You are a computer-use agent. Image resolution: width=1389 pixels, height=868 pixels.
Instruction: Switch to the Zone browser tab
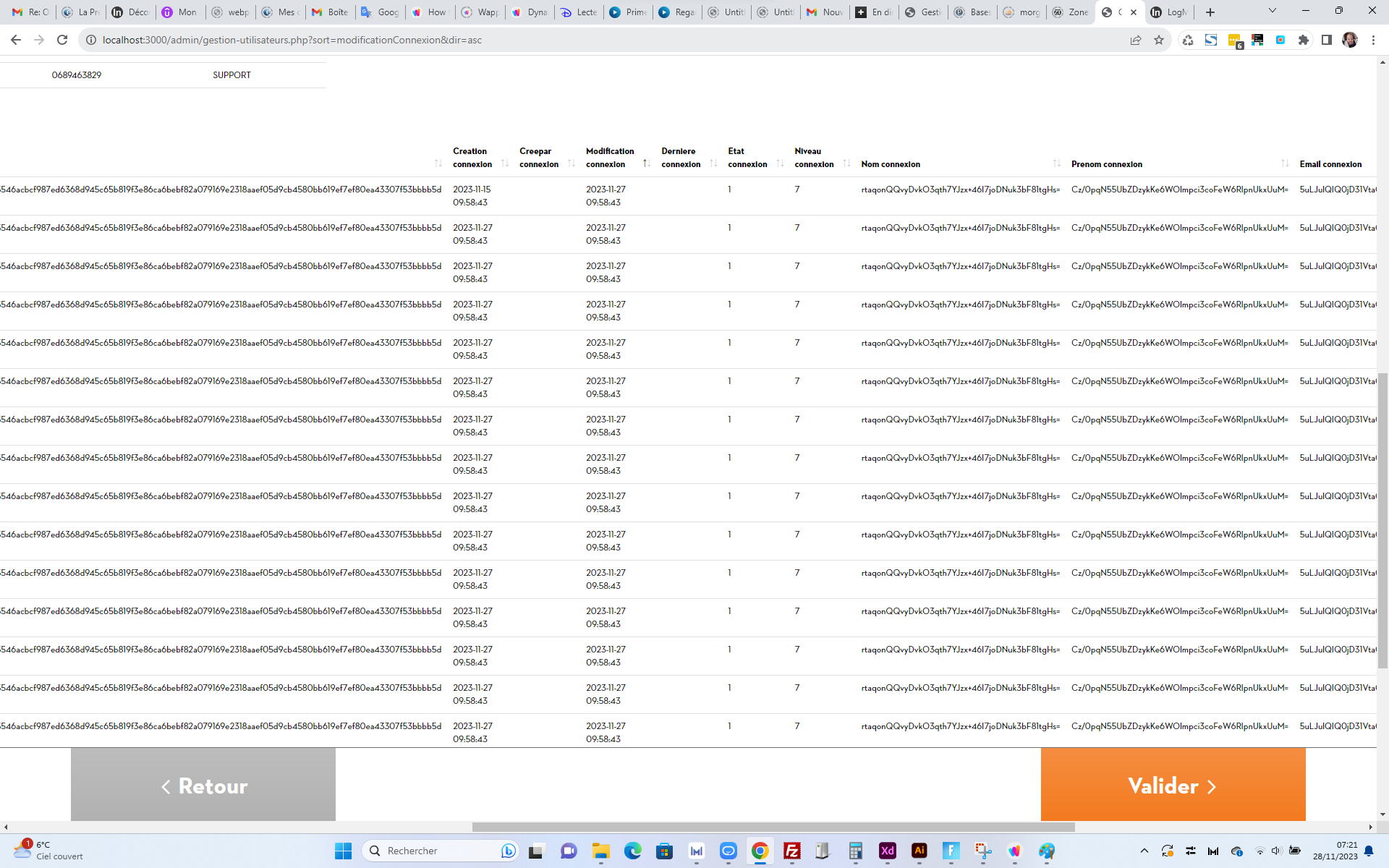tap(1071, 12)
